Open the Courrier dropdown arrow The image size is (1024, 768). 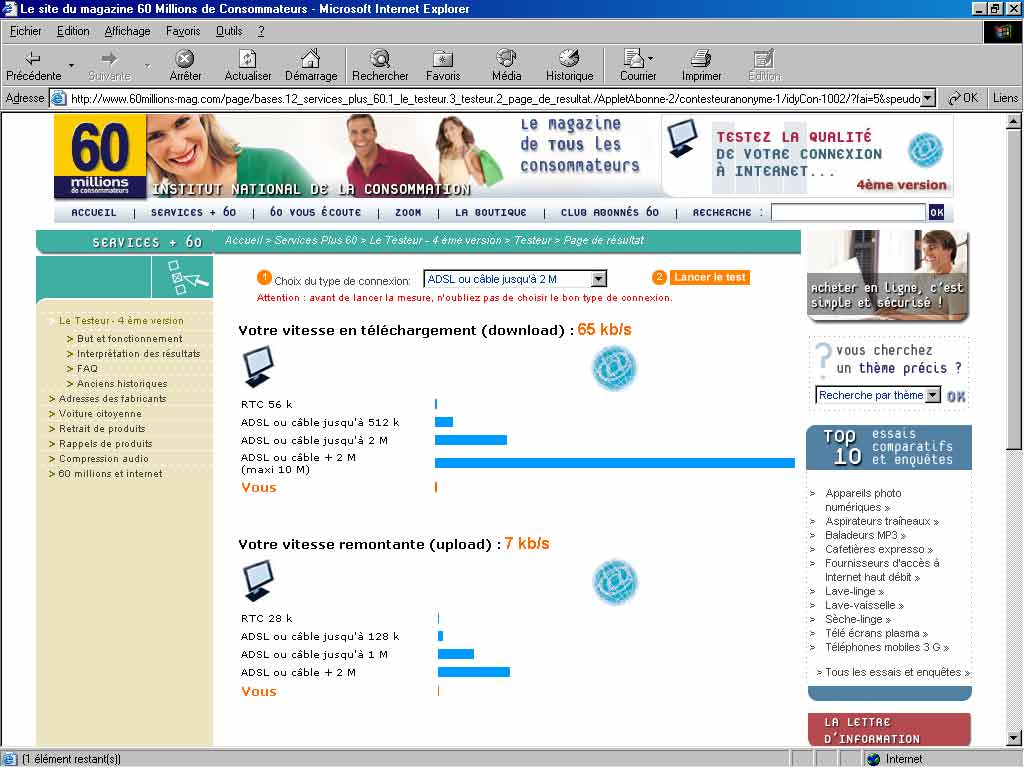coord(650,59)
